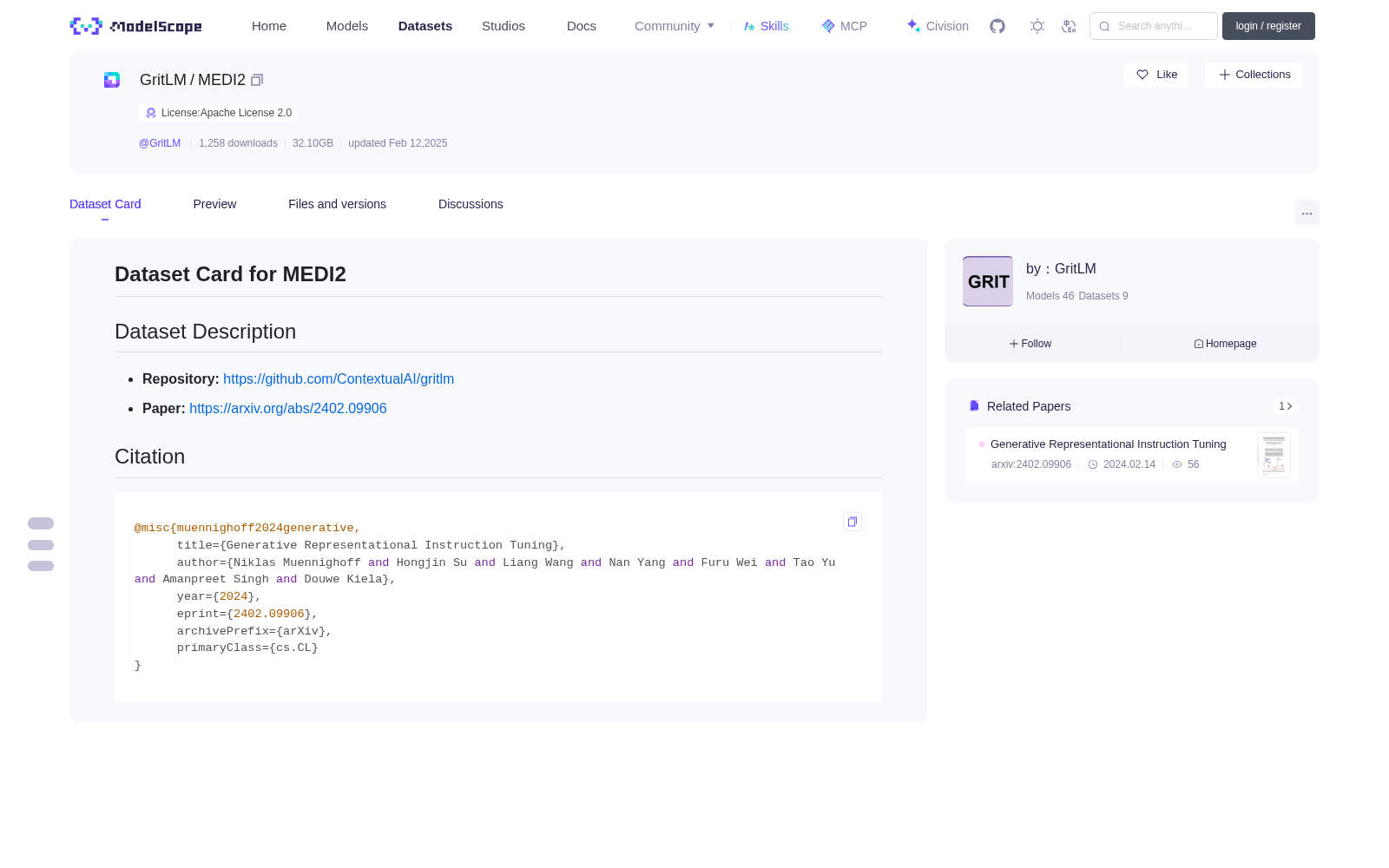Image resolution: width=1389 pixels, height=868 pixels.
Task: Click the Models 46 count
Action: pyautogui.click(x=1050, y=296)
